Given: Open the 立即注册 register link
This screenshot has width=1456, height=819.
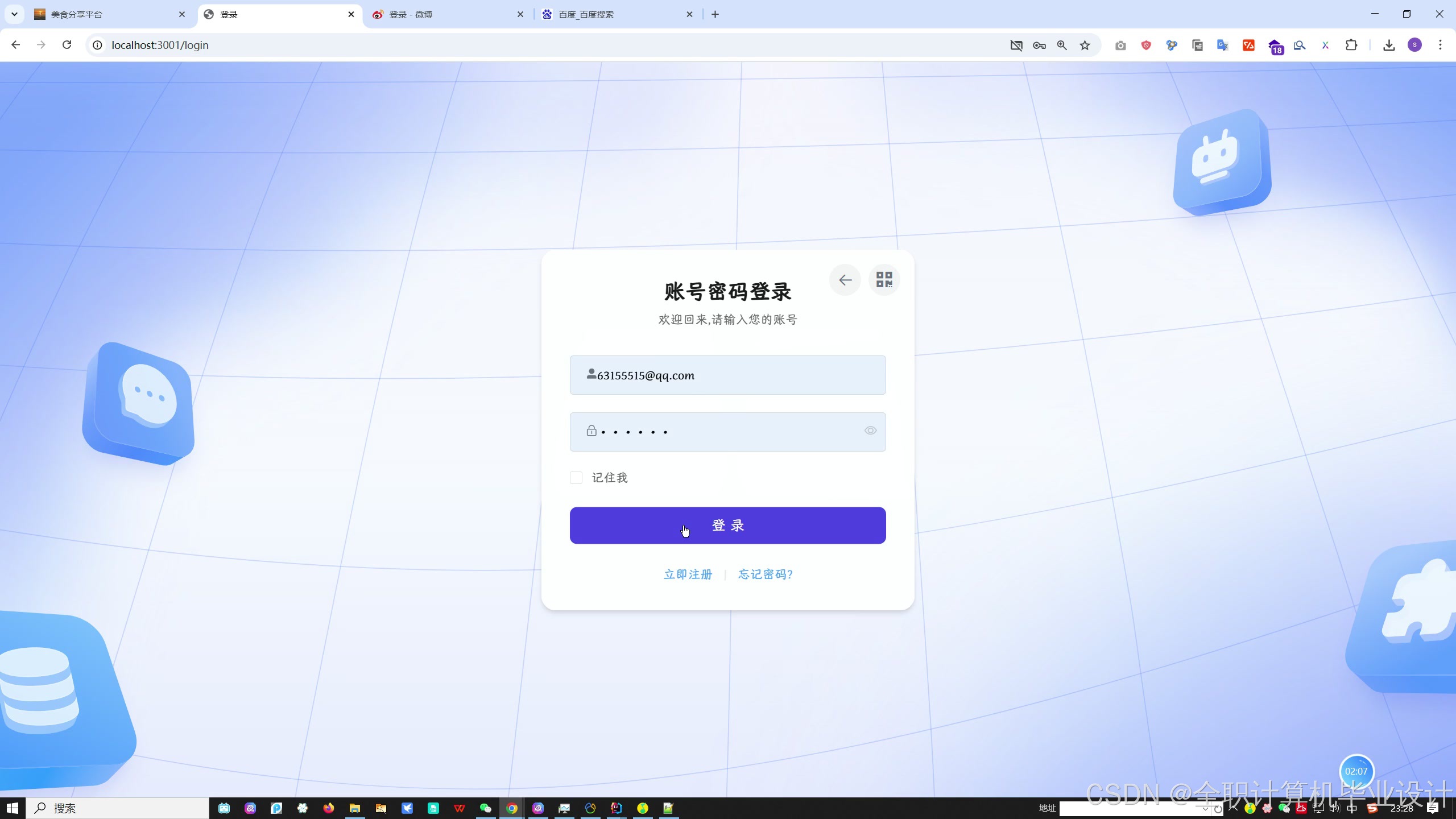Looking at the screenshot, I should (x=688, y=574).
